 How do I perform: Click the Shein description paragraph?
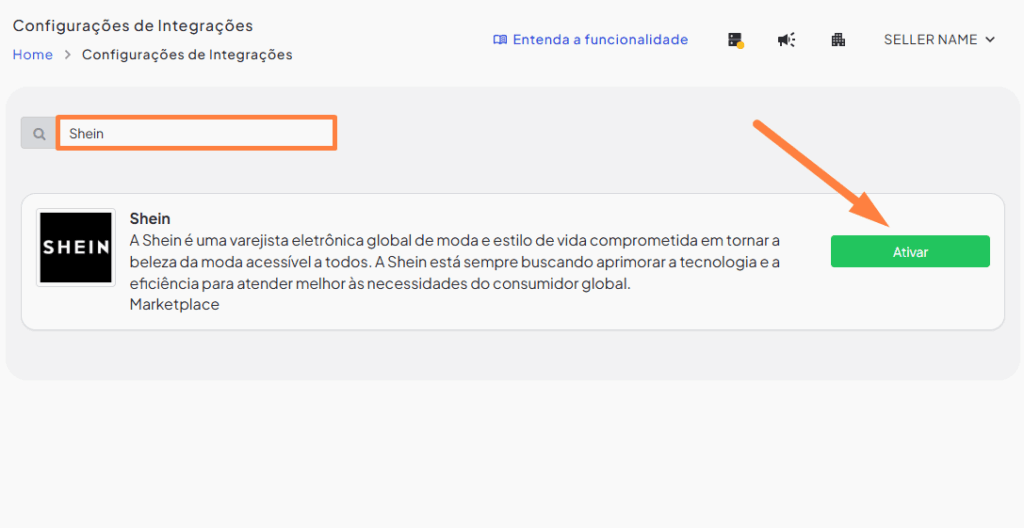point(454,262)
